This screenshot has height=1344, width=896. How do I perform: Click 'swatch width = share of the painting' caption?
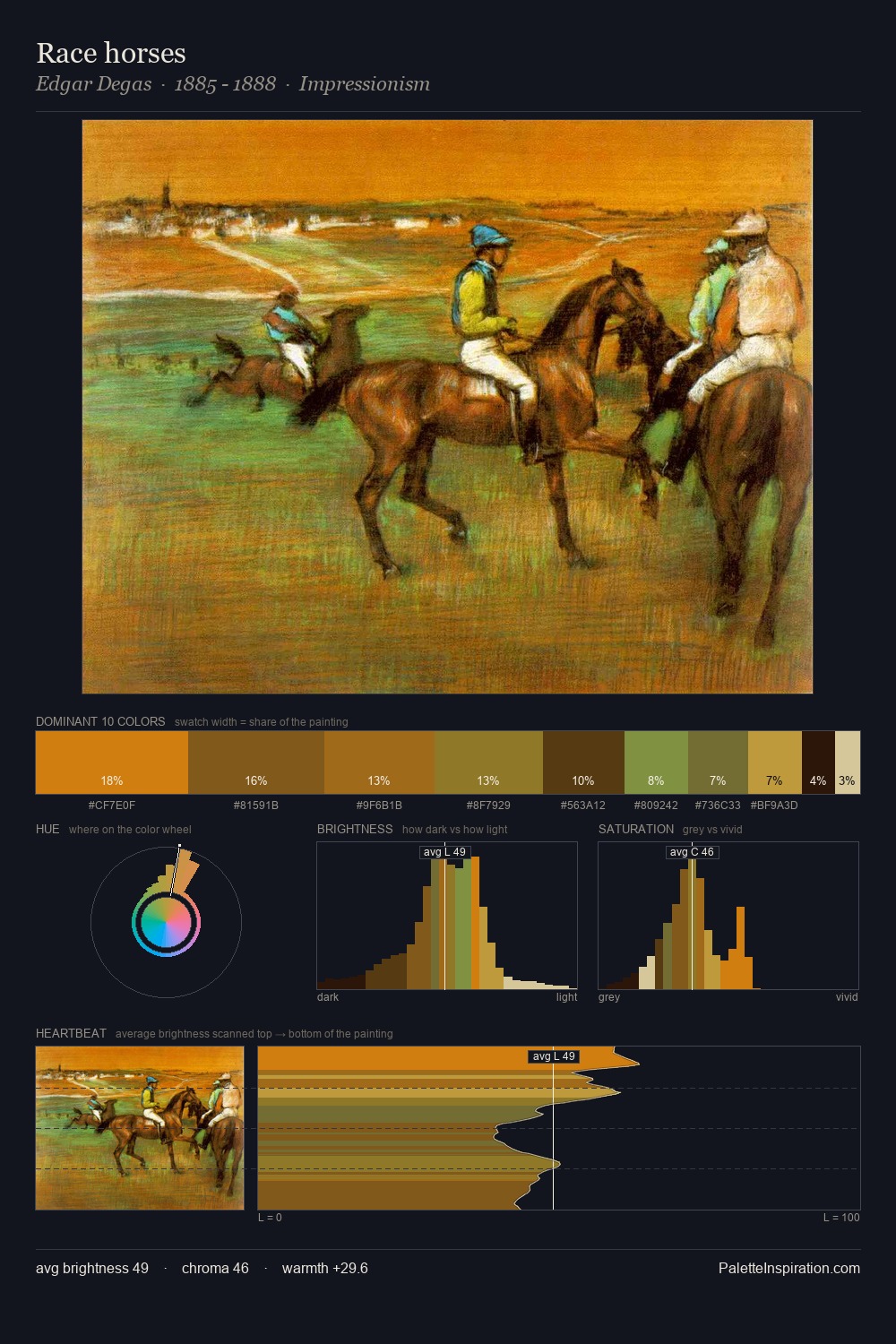[x=262, y=722]
